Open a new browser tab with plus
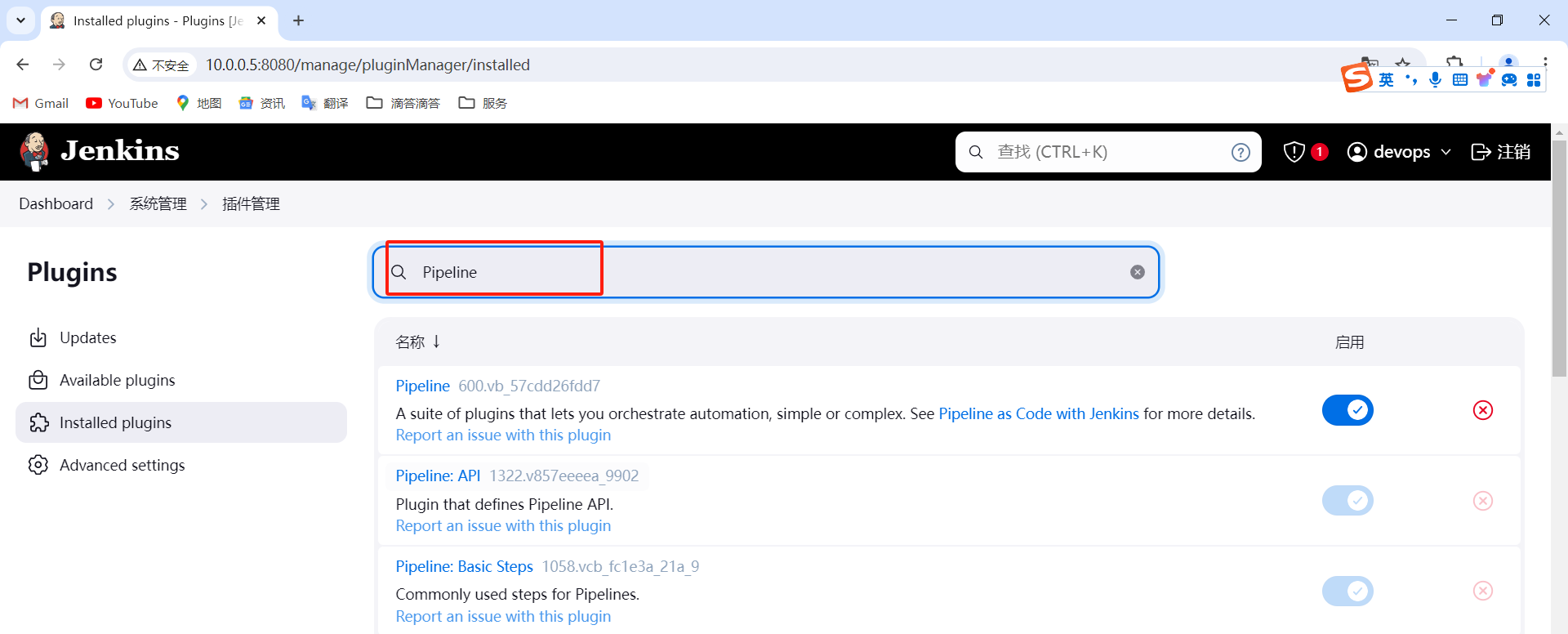1568x634 pixels. (298, 20)
